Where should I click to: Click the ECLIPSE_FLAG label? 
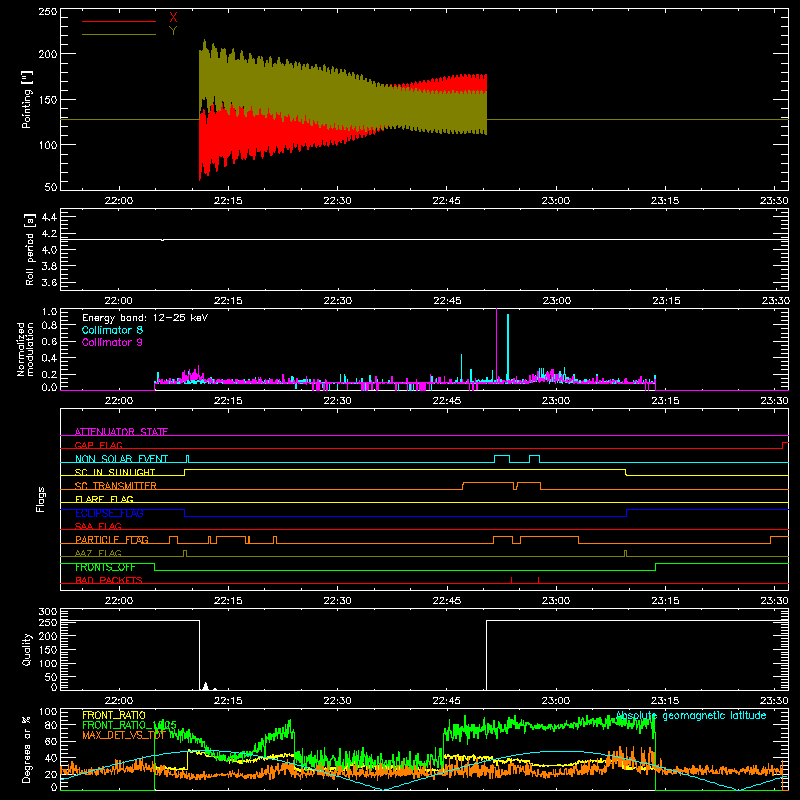click(x=109, y=513)
